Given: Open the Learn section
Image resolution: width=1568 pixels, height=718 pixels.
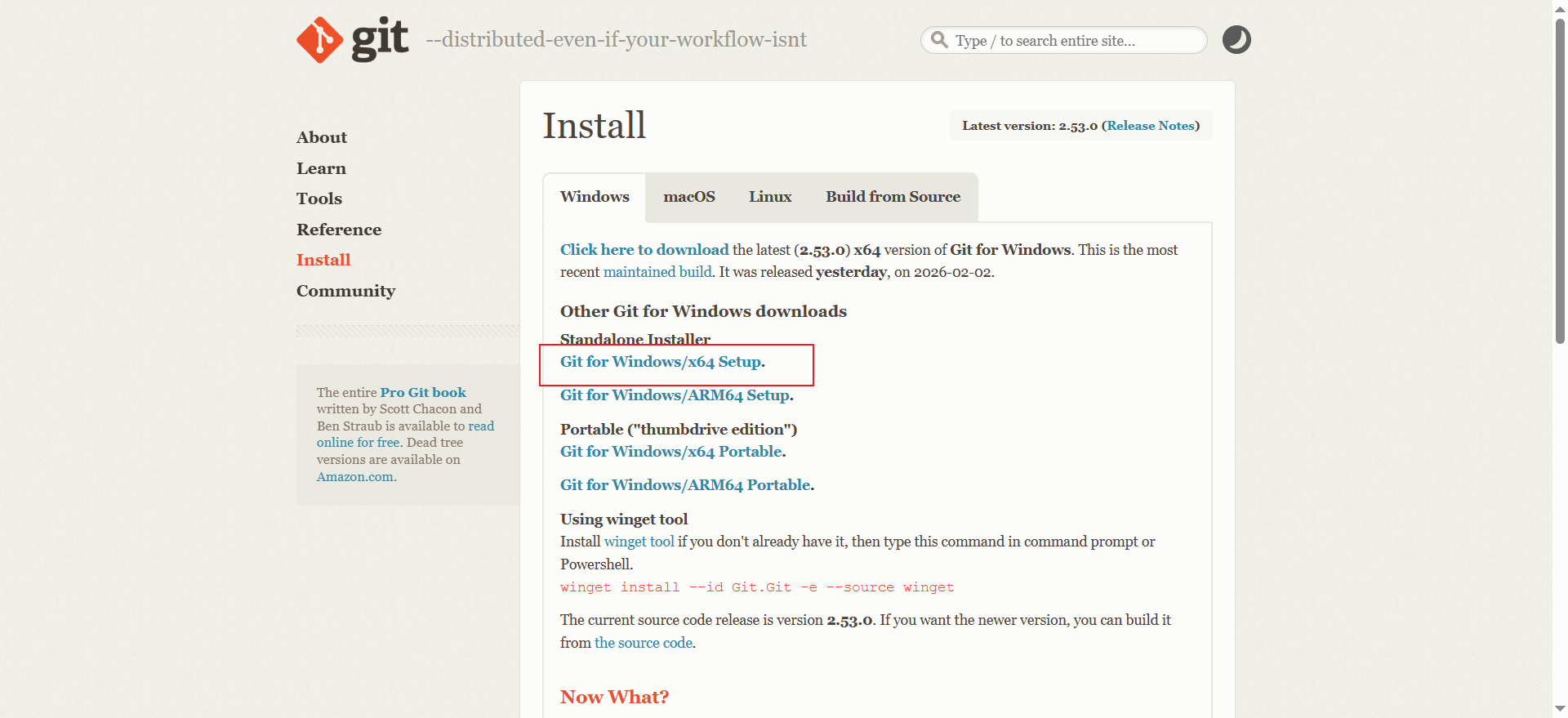Looking at the screenshot, I should tap(321, 168).
